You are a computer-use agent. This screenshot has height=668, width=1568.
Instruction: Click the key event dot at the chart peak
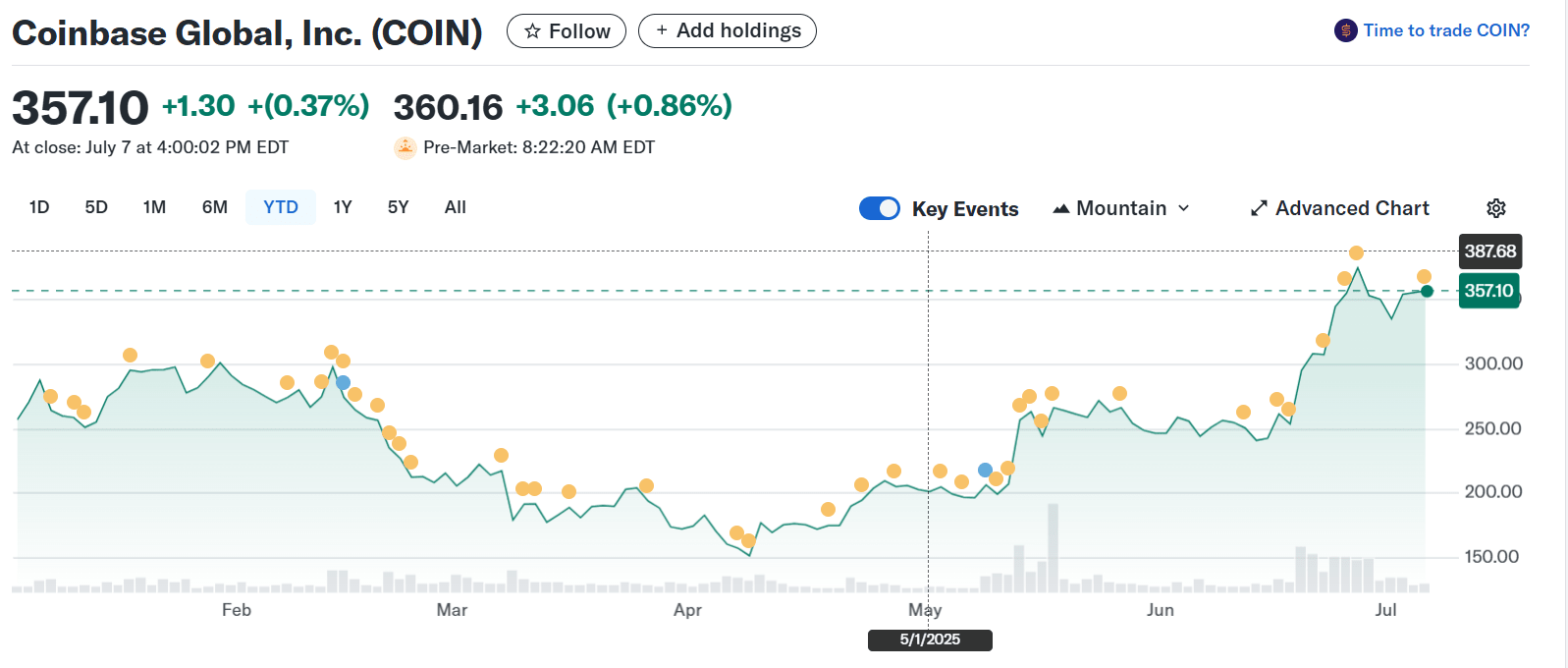[x=1356, y=253]
